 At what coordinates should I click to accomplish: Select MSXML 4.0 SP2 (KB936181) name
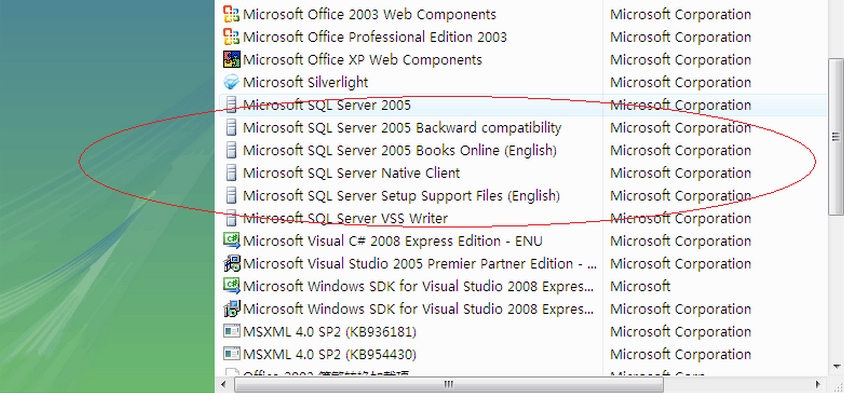pyautogui.click(x=329, y=332)
